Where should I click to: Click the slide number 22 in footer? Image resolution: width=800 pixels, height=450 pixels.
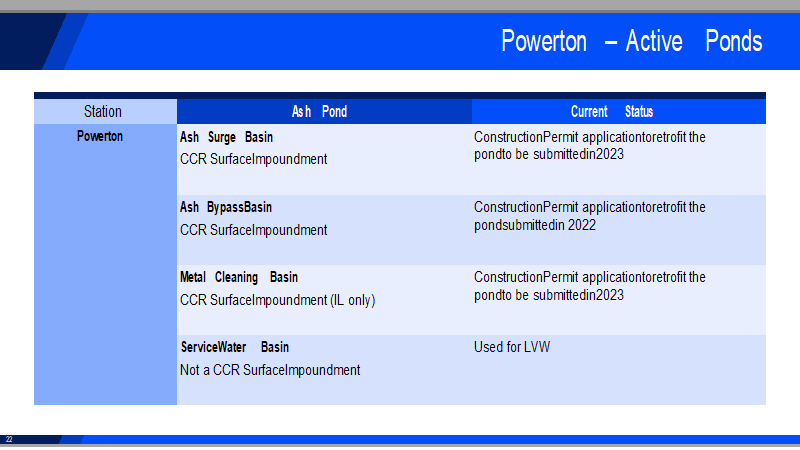9,440
